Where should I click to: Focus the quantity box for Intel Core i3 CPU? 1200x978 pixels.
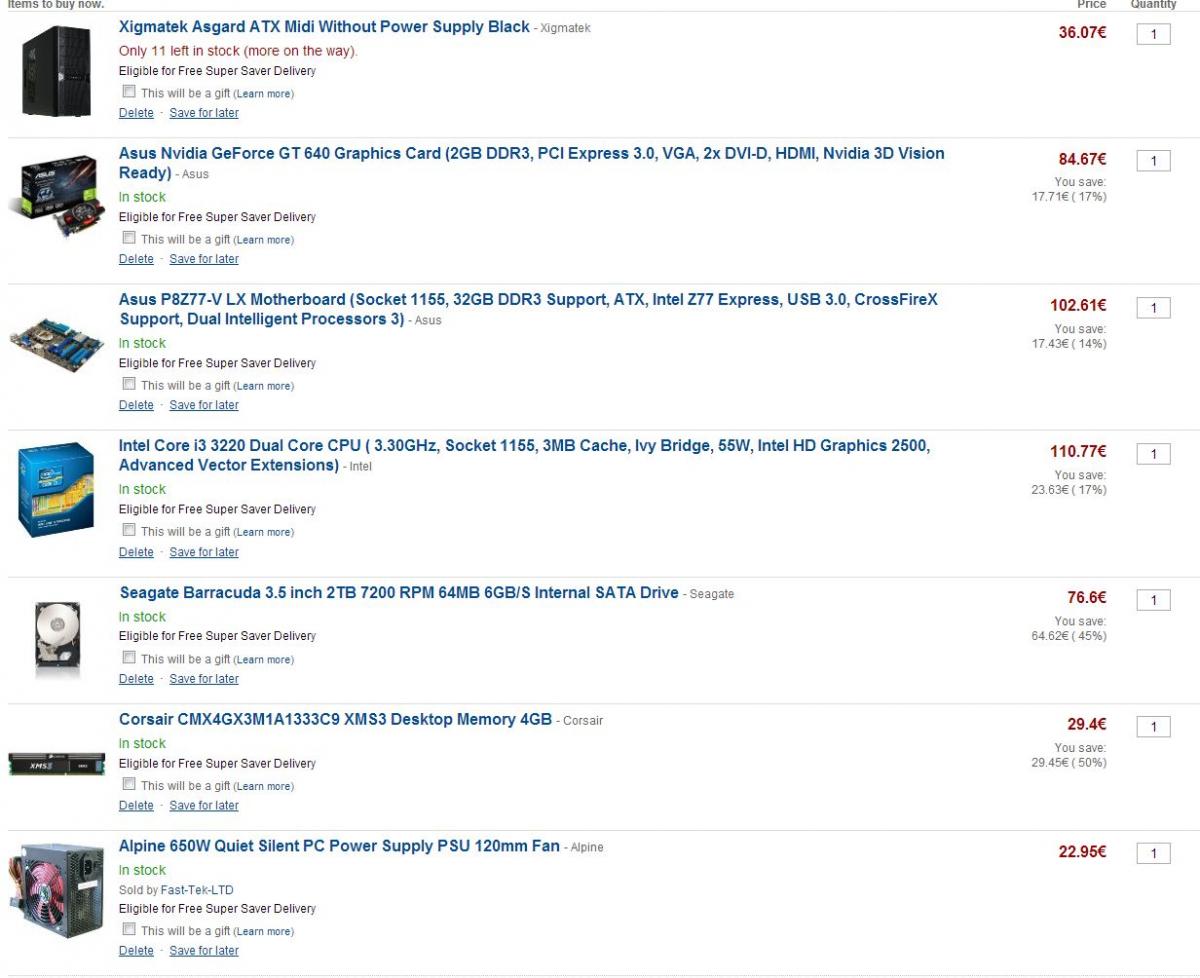point(1153,454)
